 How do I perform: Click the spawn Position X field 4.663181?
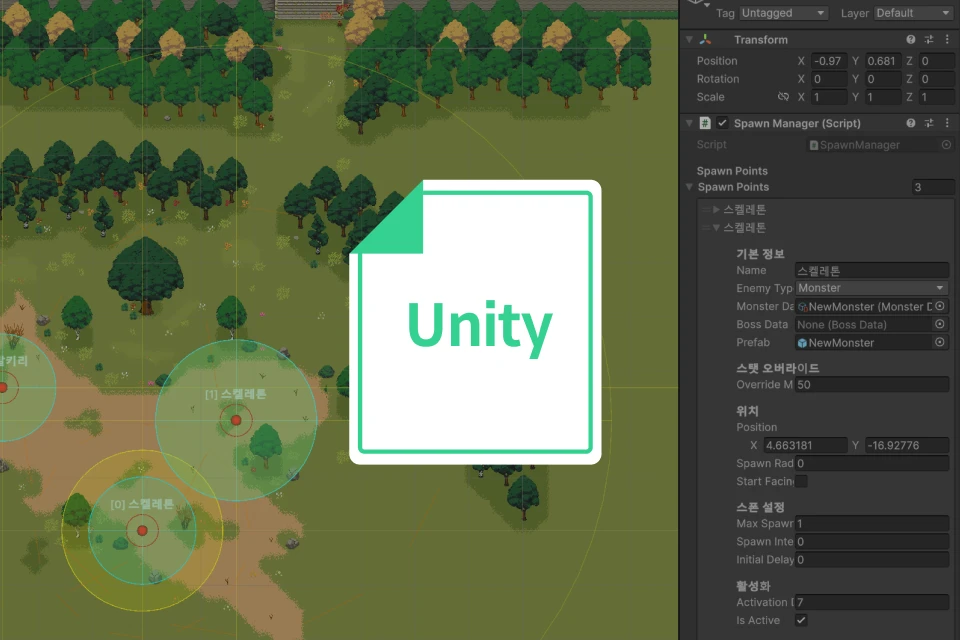pyautogui.click(x=805, y=445)
